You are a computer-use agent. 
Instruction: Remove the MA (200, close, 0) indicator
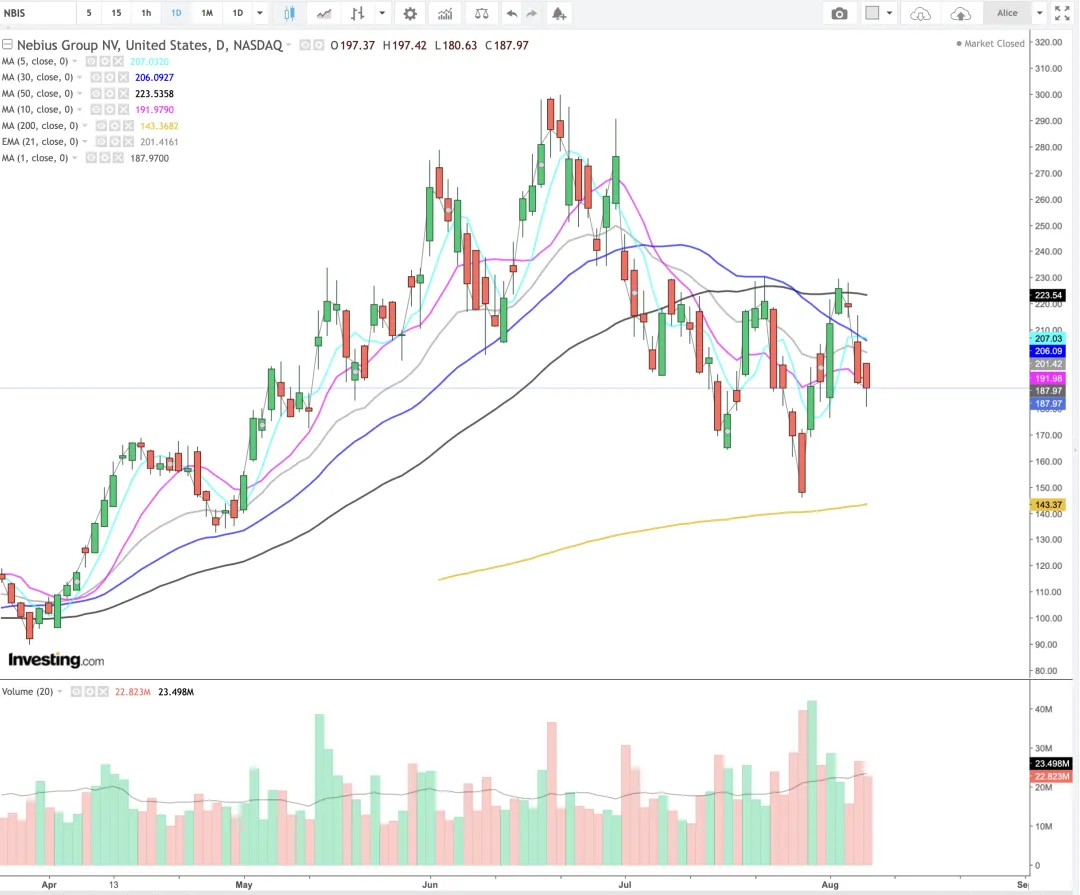128,125
